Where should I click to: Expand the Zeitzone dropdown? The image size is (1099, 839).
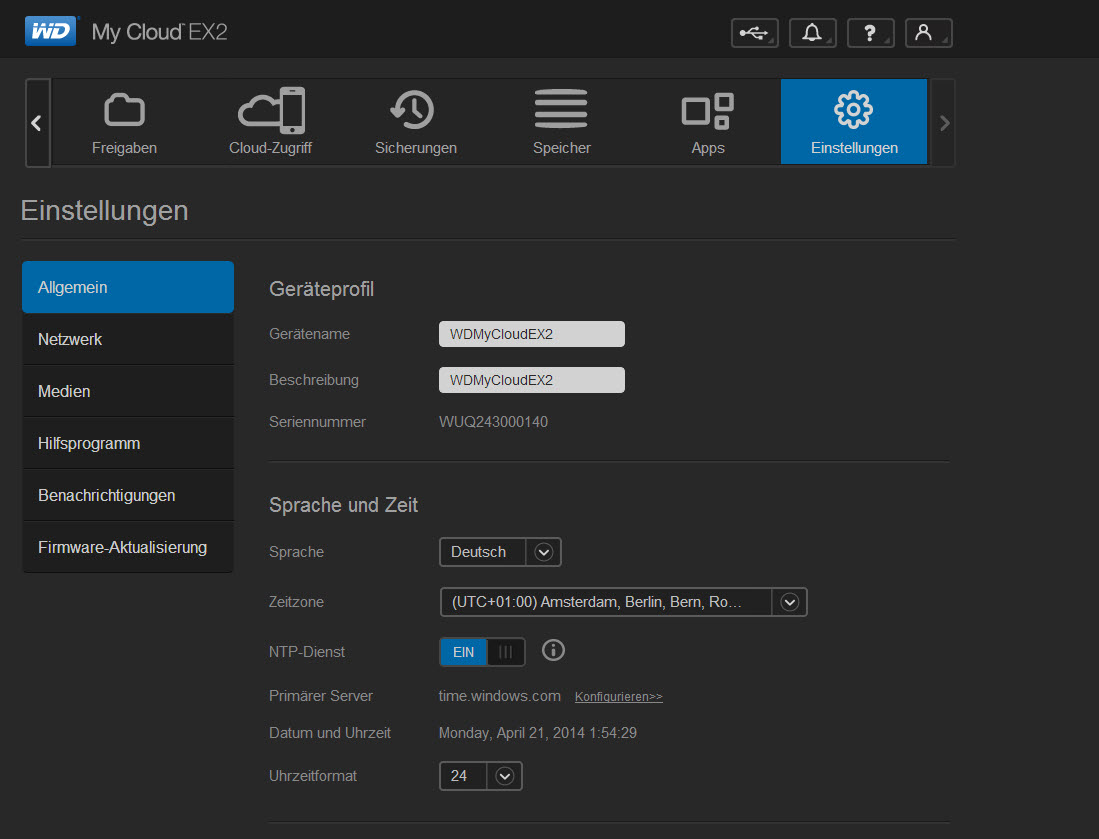[624, 602]
